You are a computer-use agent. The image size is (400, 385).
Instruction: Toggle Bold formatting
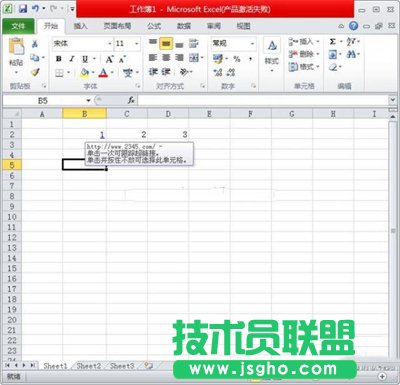[59, 59]
